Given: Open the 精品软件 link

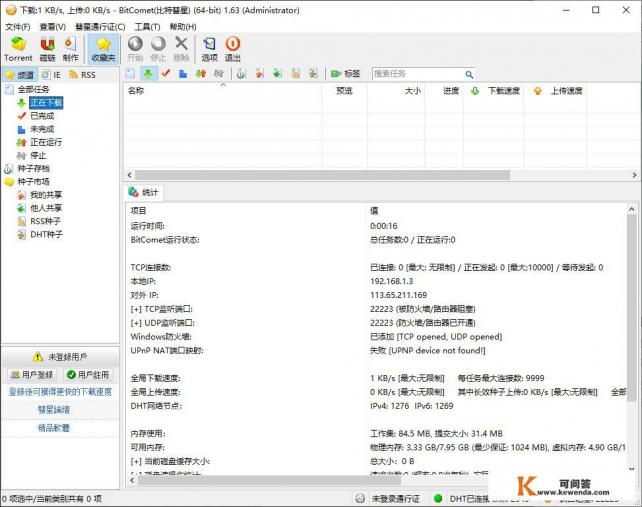Looking at the screenshot, I should (x=54, y=428).
